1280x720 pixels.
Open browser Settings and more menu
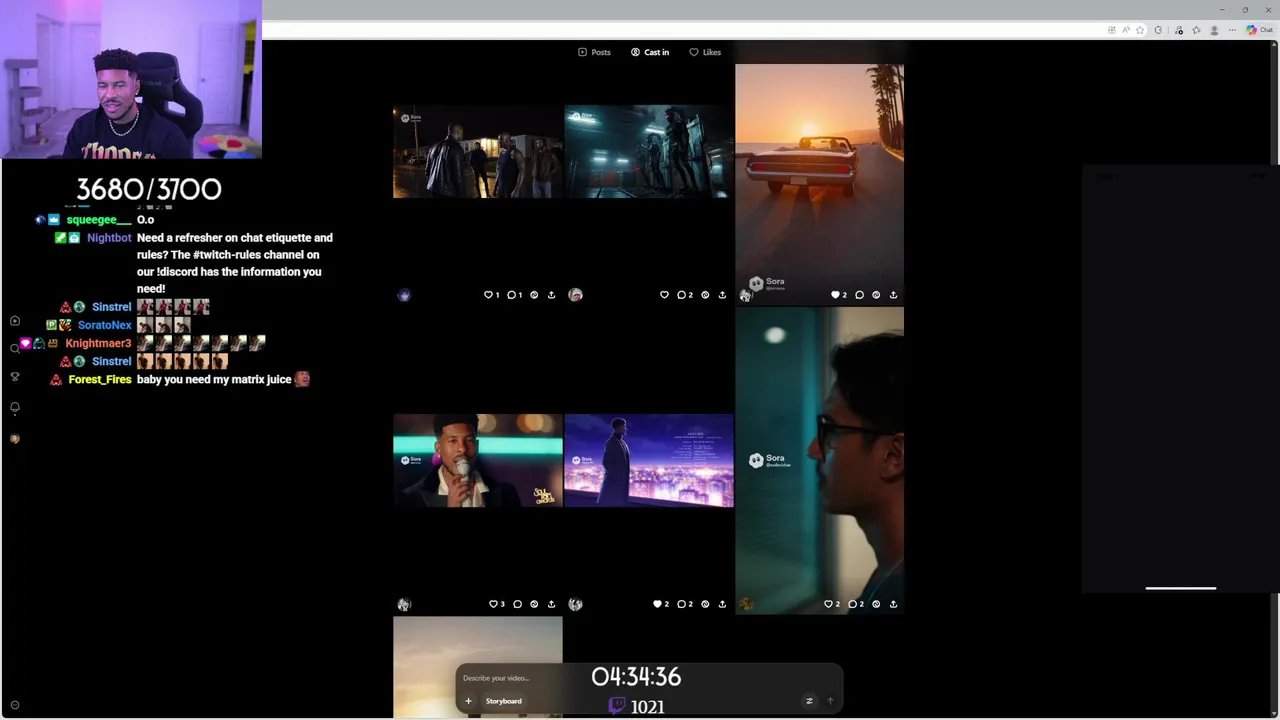1232,30
